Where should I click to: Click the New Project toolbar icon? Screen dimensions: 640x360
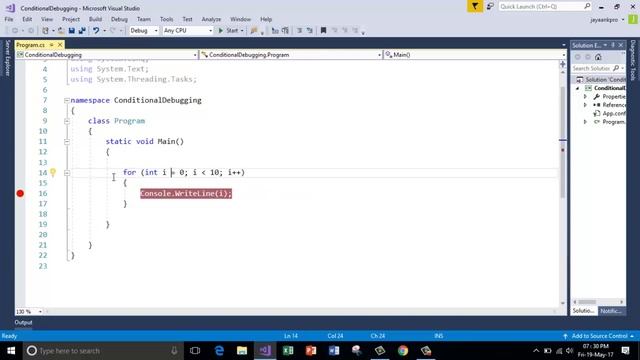click(x=45, y=31)
